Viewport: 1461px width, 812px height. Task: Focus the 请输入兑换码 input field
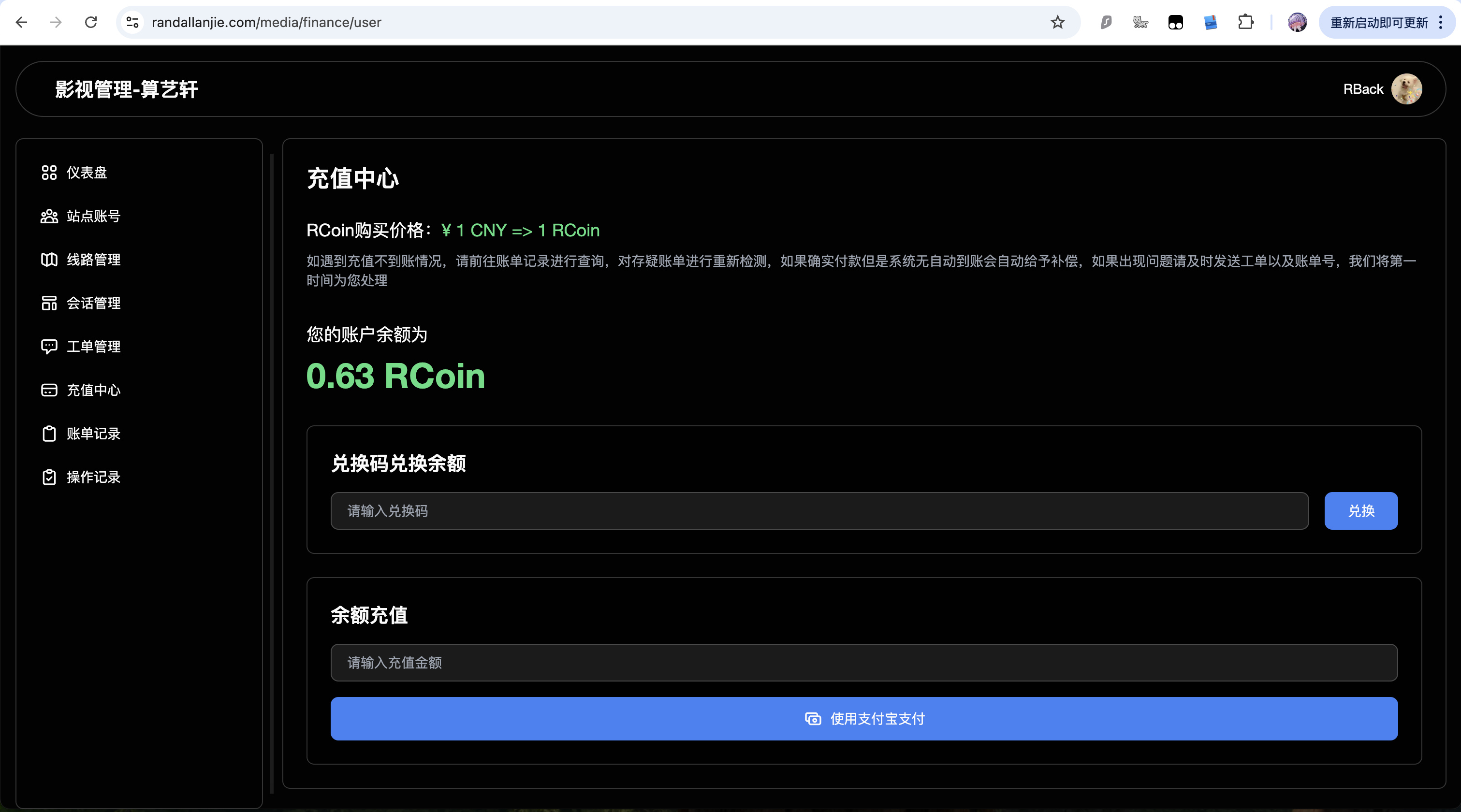[819, 511]
